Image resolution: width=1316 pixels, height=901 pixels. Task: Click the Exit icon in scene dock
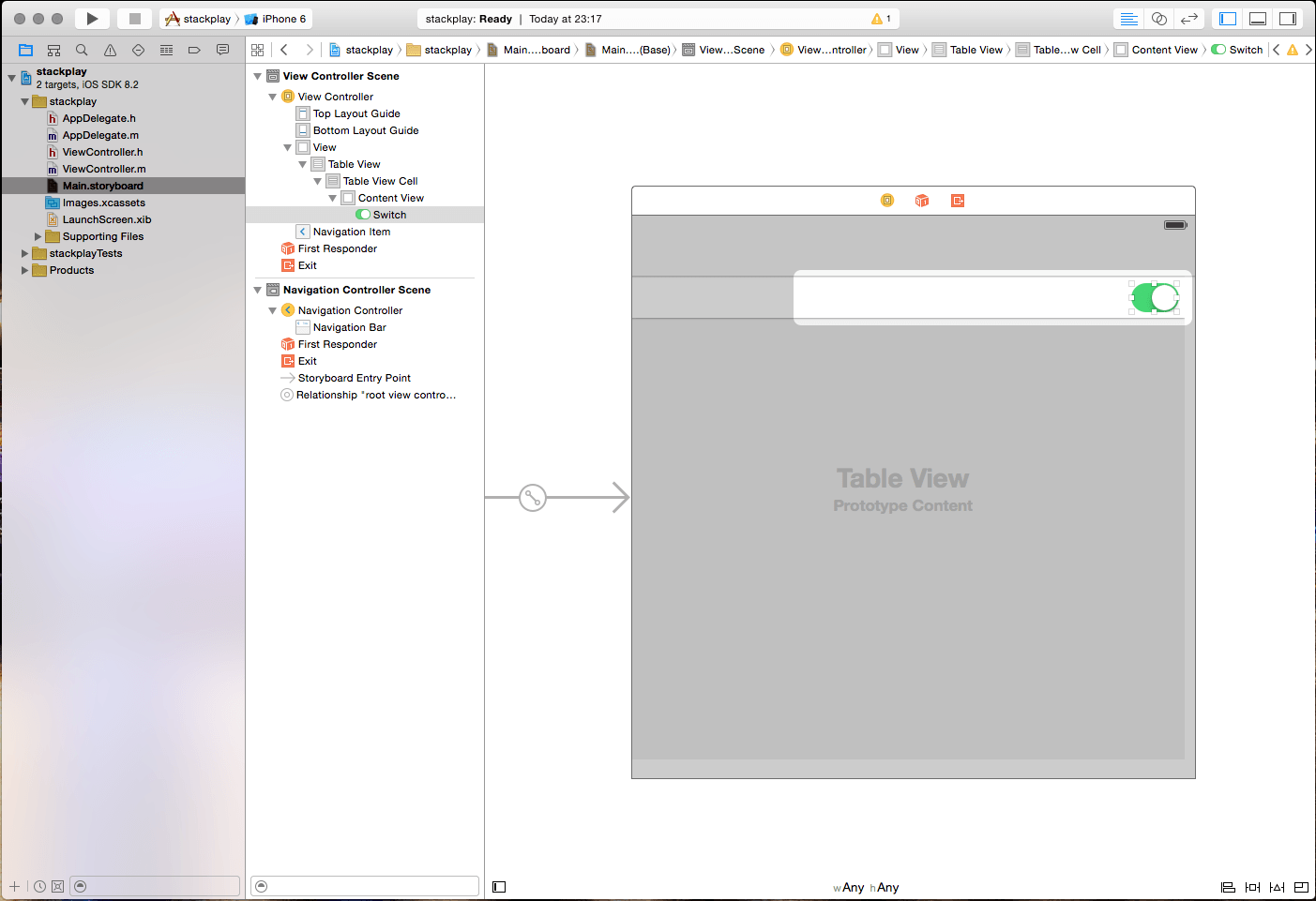coord(957,201)
